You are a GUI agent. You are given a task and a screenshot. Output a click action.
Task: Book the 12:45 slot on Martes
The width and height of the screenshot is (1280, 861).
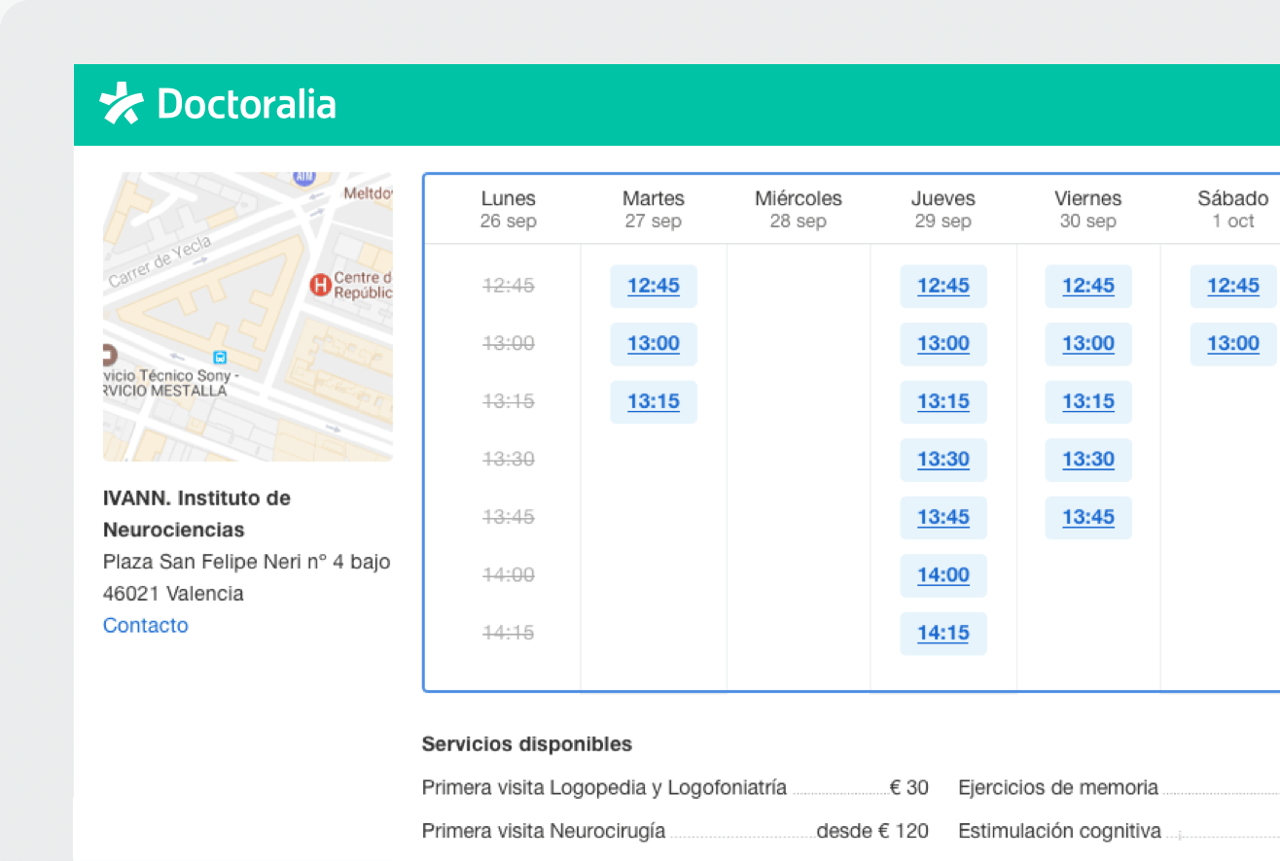(653, 286)
